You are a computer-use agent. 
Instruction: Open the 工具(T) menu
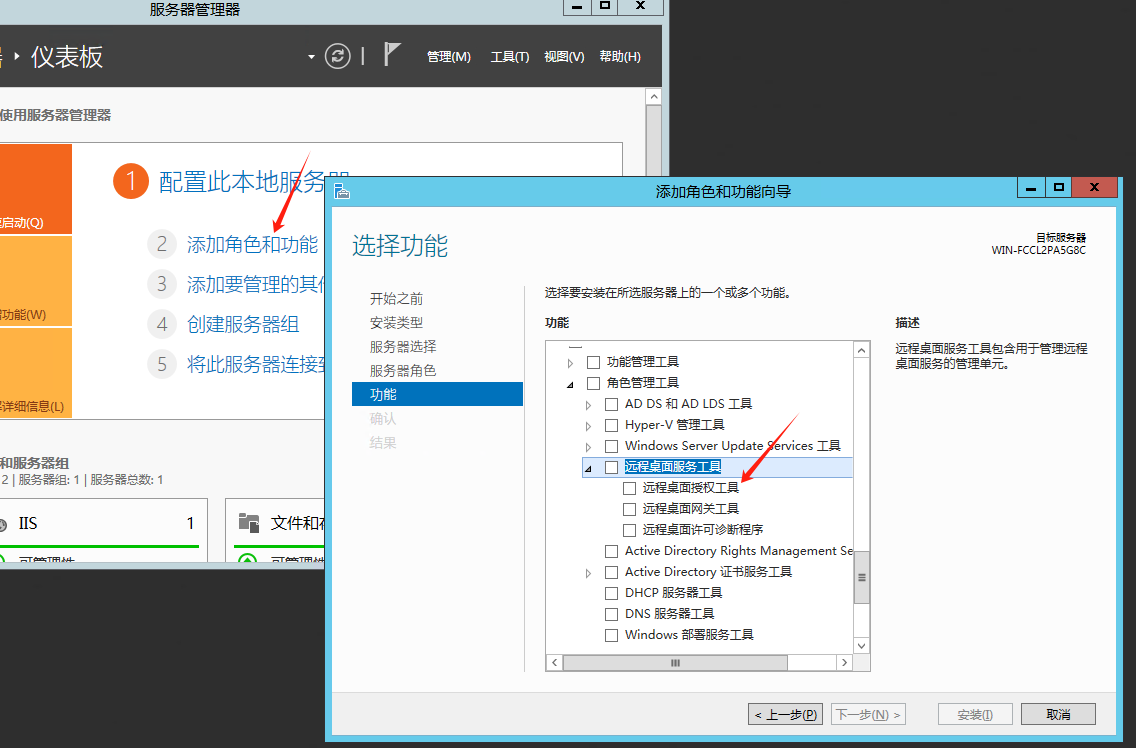click(509, 57)
